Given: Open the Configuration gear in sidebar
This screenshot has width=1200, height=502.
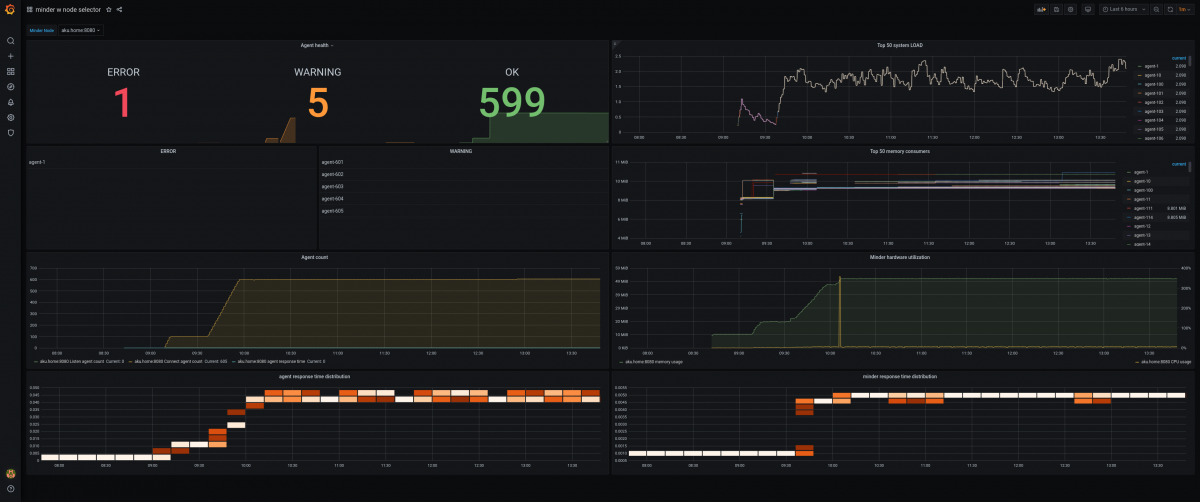Looking at the screenshot, I should click(10, 117).
